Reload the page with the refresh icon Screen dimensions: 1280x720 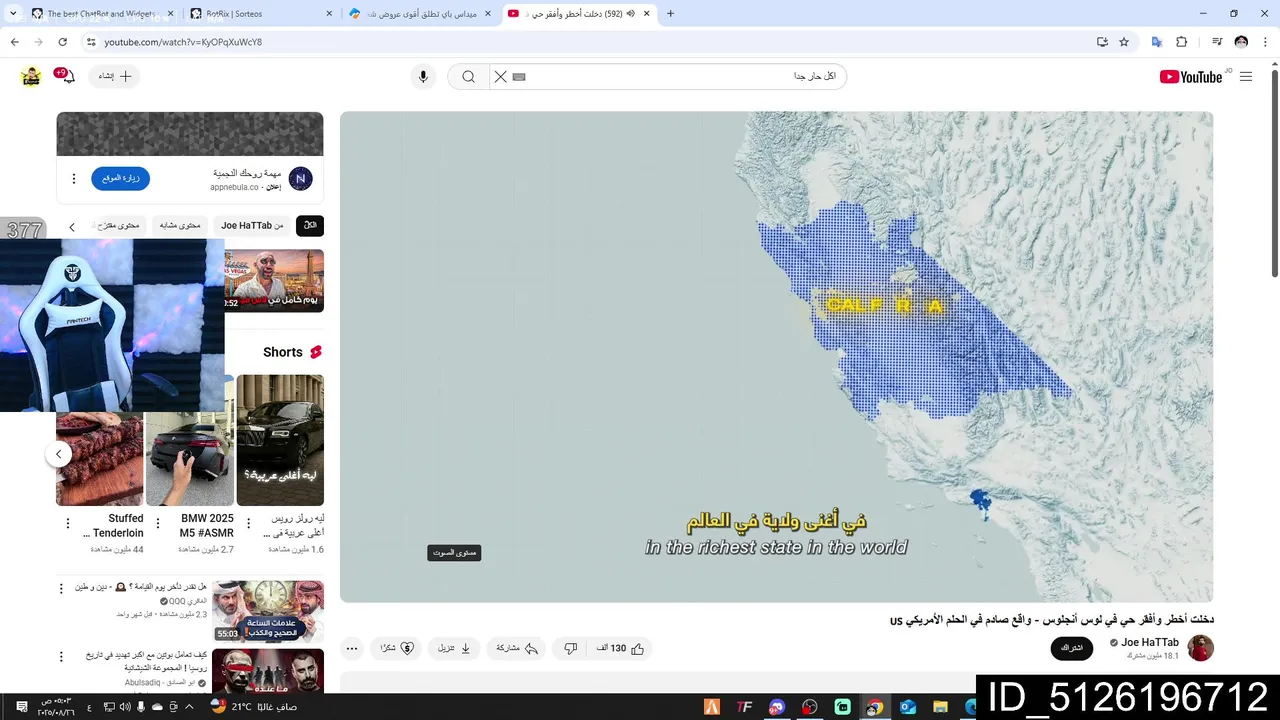click(62, 42)
